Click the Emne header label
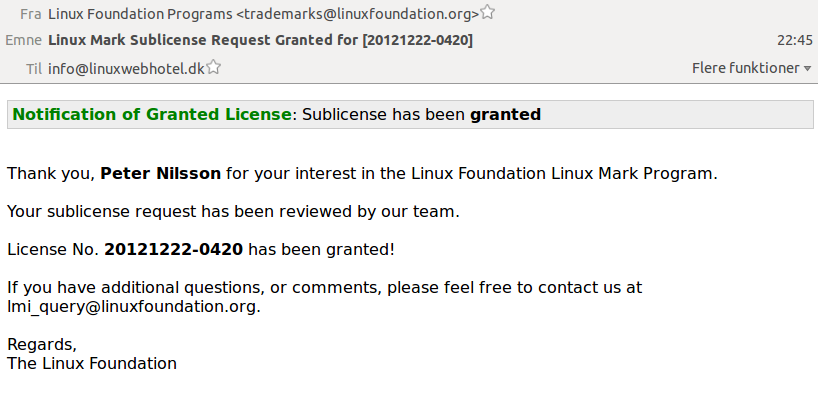This screenshot has width=818, height=409. pos(23,40)
